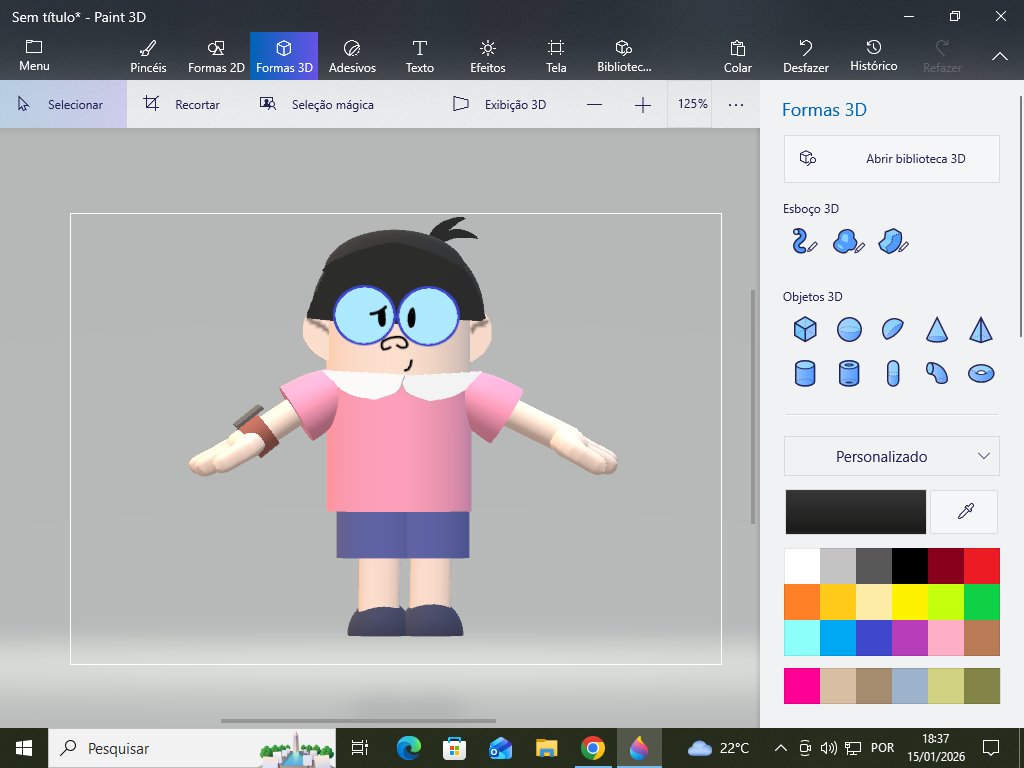Viewport: 1024px width, 768px height.
Task: Expand the Personalizado material dropdown
Action: (891, 456)
